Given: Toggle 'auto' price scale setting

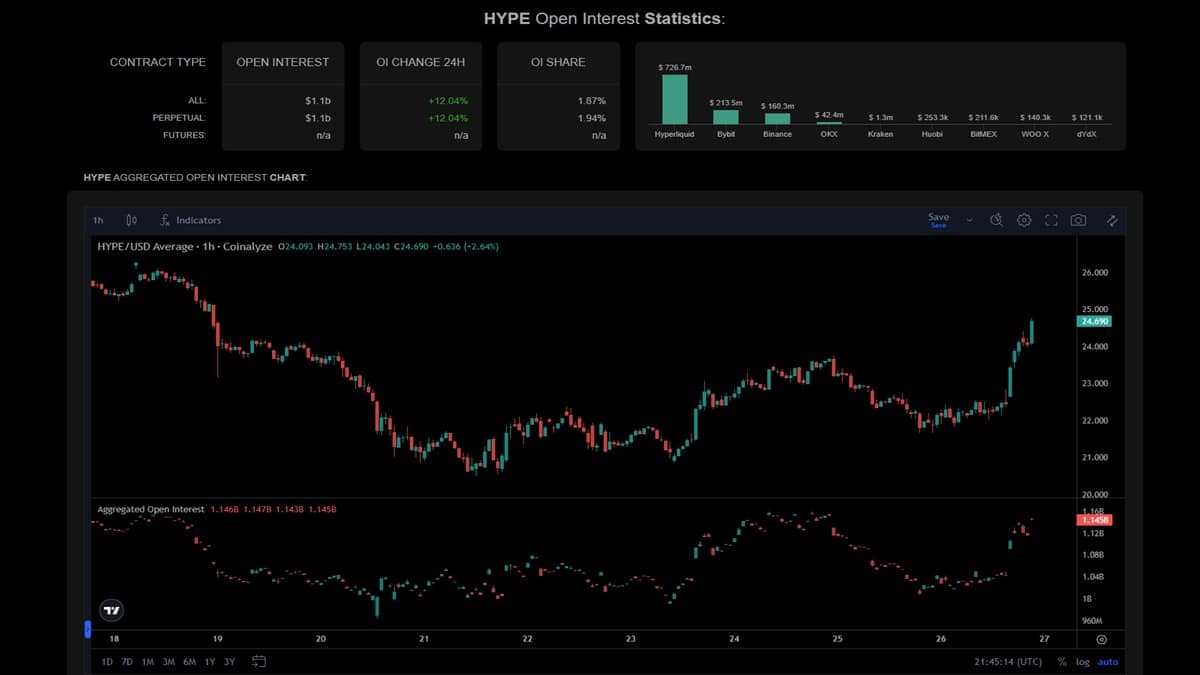Looking at the screenshot, I should (x=1108, y=661).
